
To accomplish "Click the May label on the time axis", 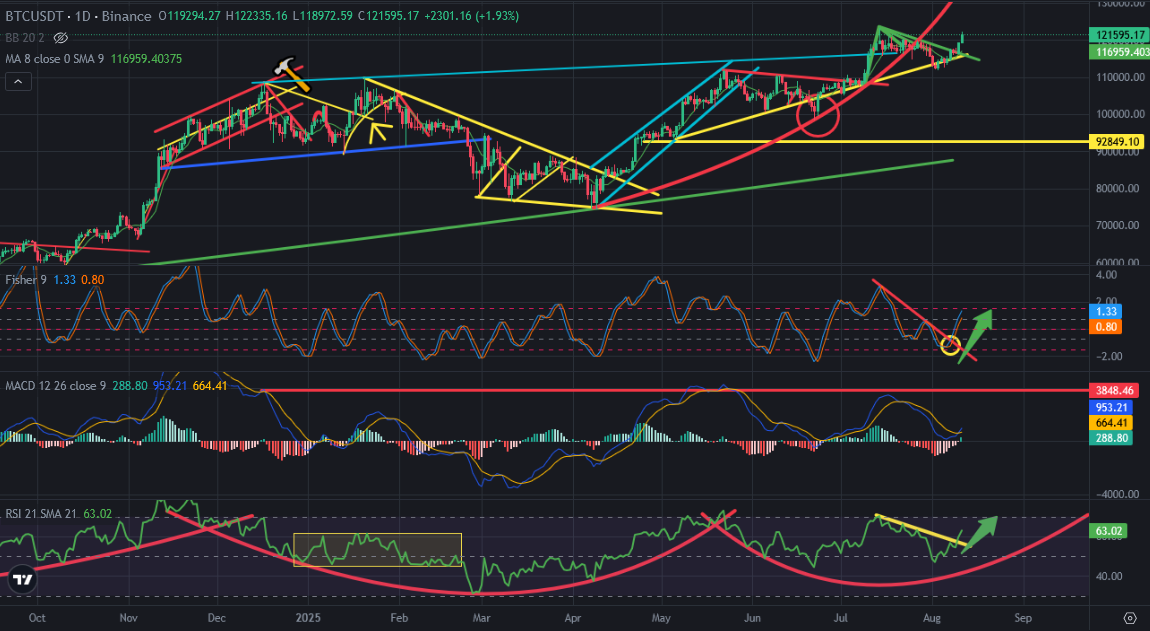I will click(661, 618).
